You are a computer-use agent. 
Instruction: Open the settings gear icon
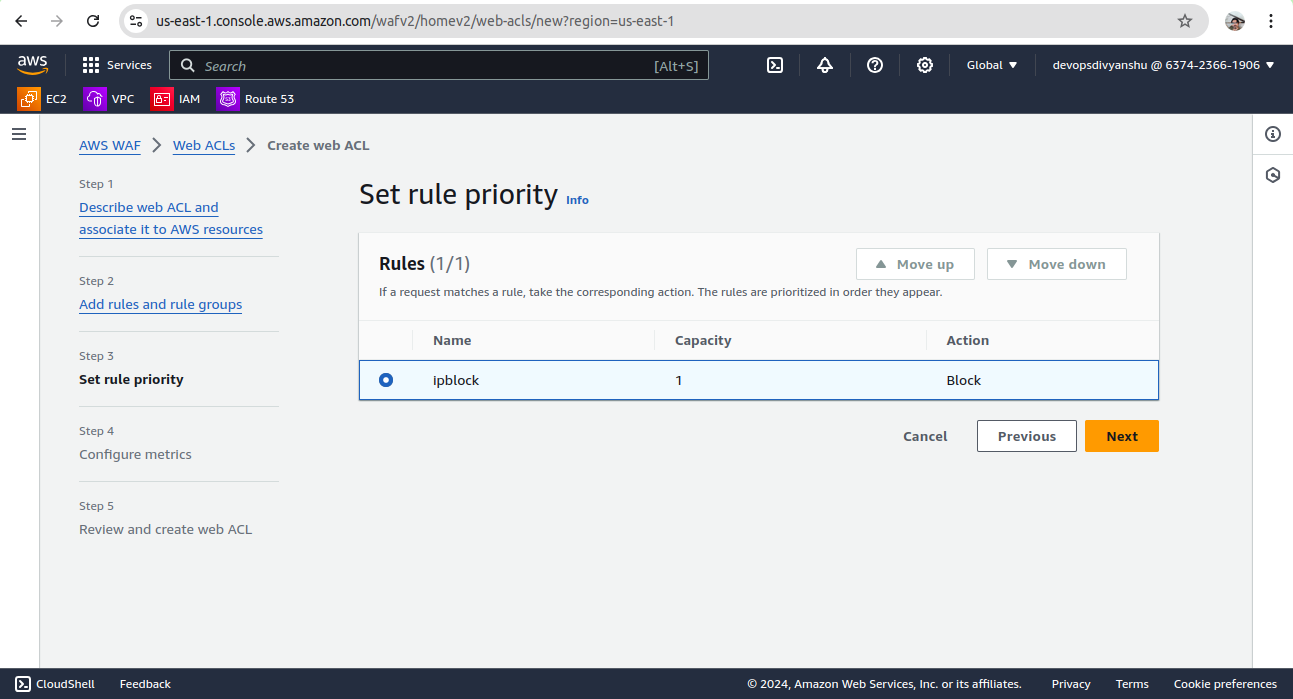point(925,65)
